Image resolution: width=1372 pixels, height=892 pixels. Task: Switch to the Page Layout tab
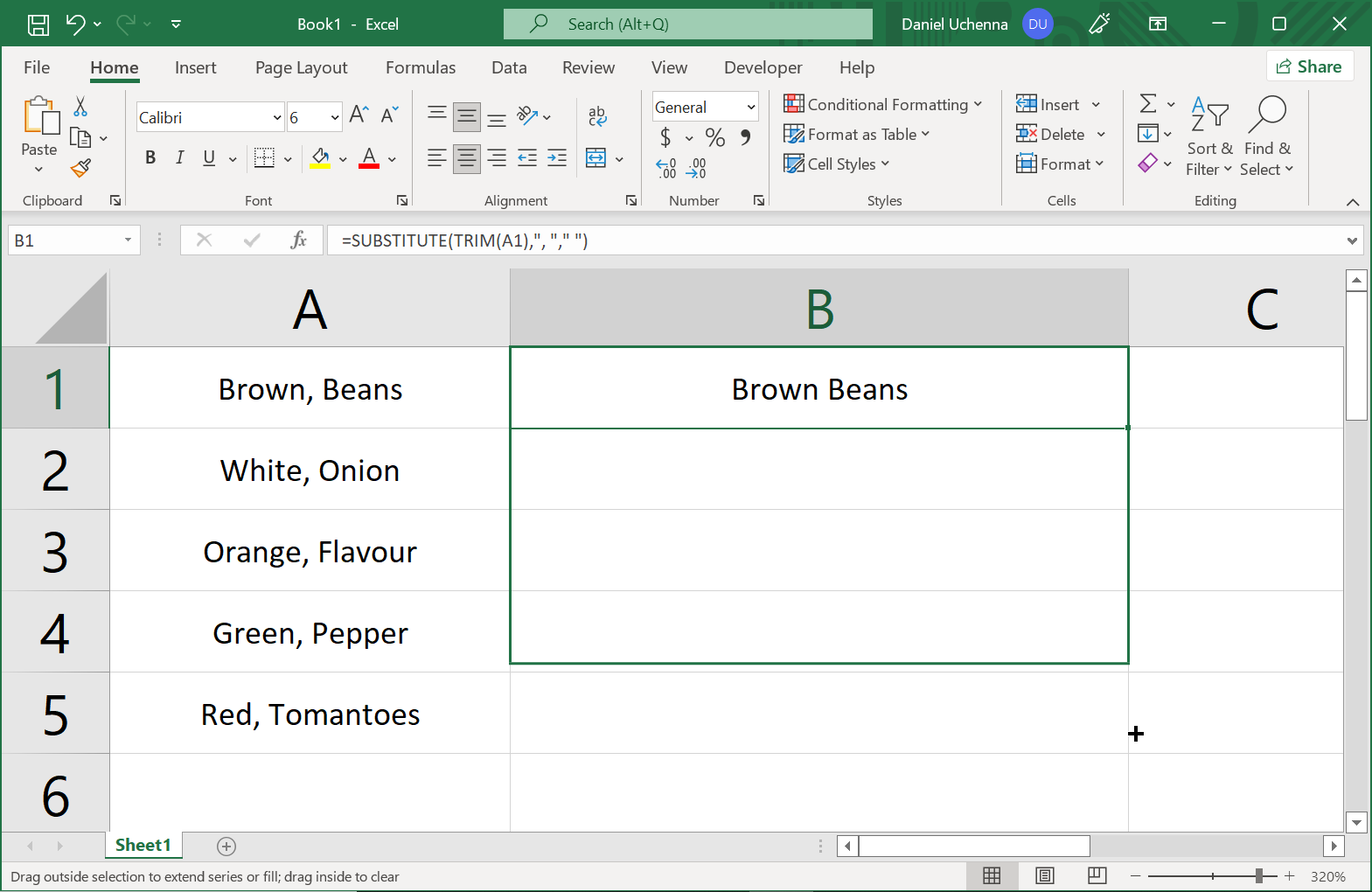tap(301, 68)
